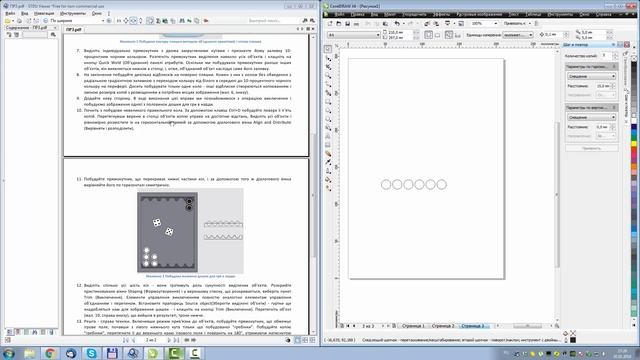Pick yellow swatch in CorelDRAW color palette
Screen dimensions: 640x360
pyautogui.click(x=634, y=144)
